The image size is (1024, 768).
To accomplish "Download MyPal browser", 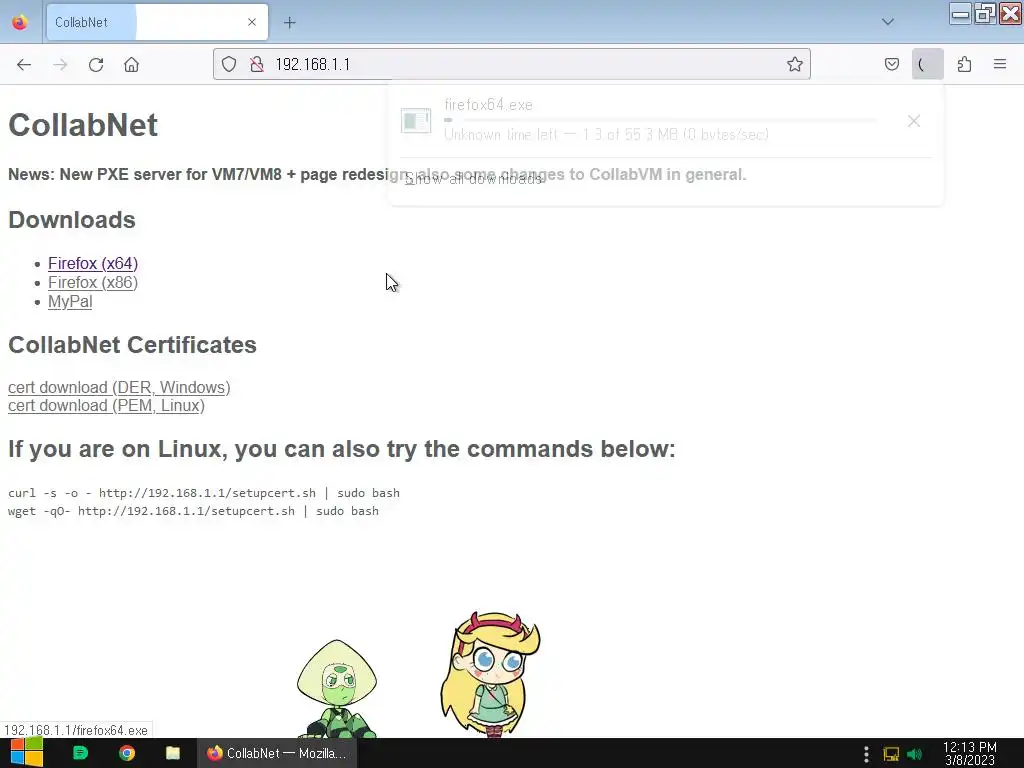I will [70, 302].
